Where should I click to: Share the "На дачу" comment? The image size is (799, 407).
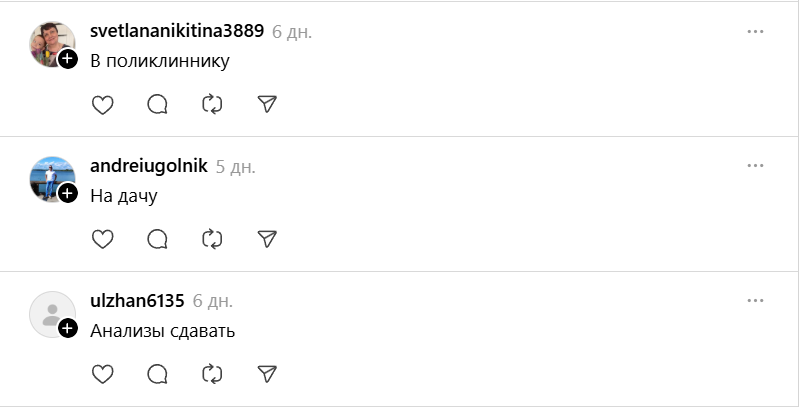[x=266, y=239]
